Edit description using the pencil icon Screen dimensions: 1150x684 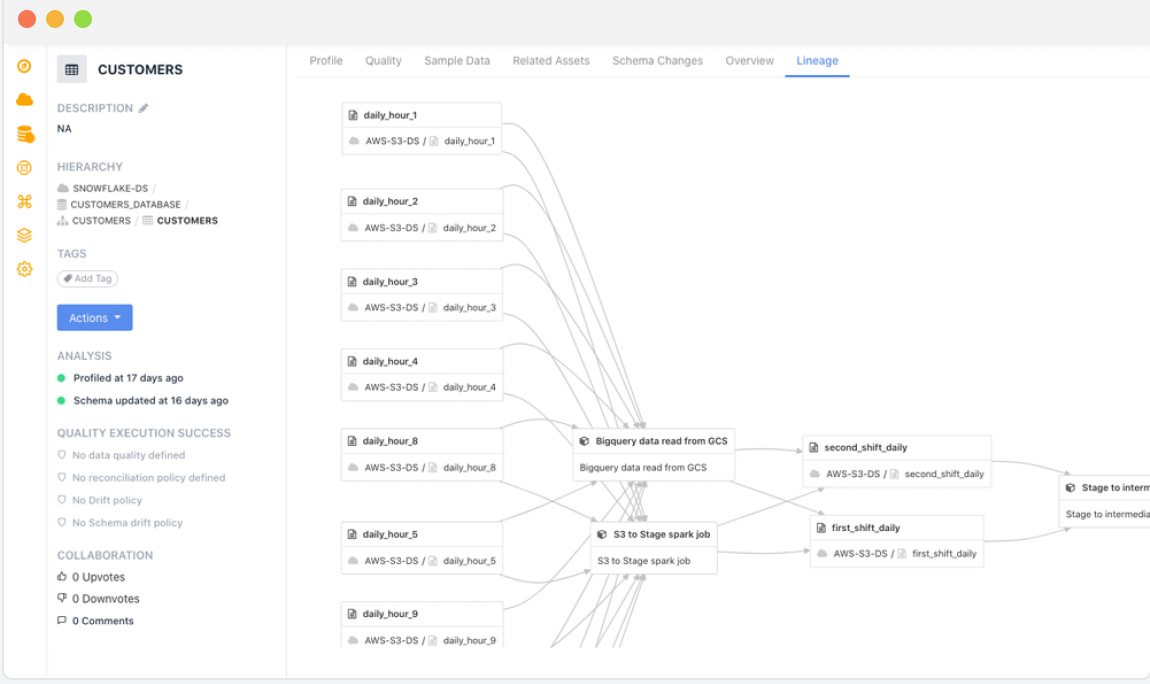[144, 108]
